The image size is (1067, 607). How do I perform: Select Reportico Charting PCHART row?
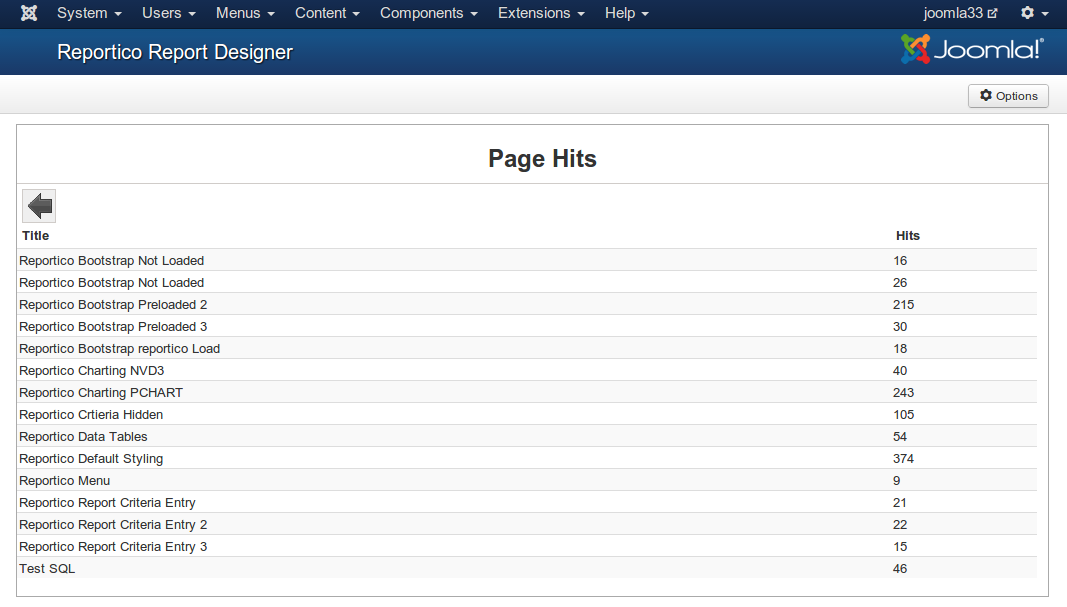pyautogui.click(x=527, y=393)
